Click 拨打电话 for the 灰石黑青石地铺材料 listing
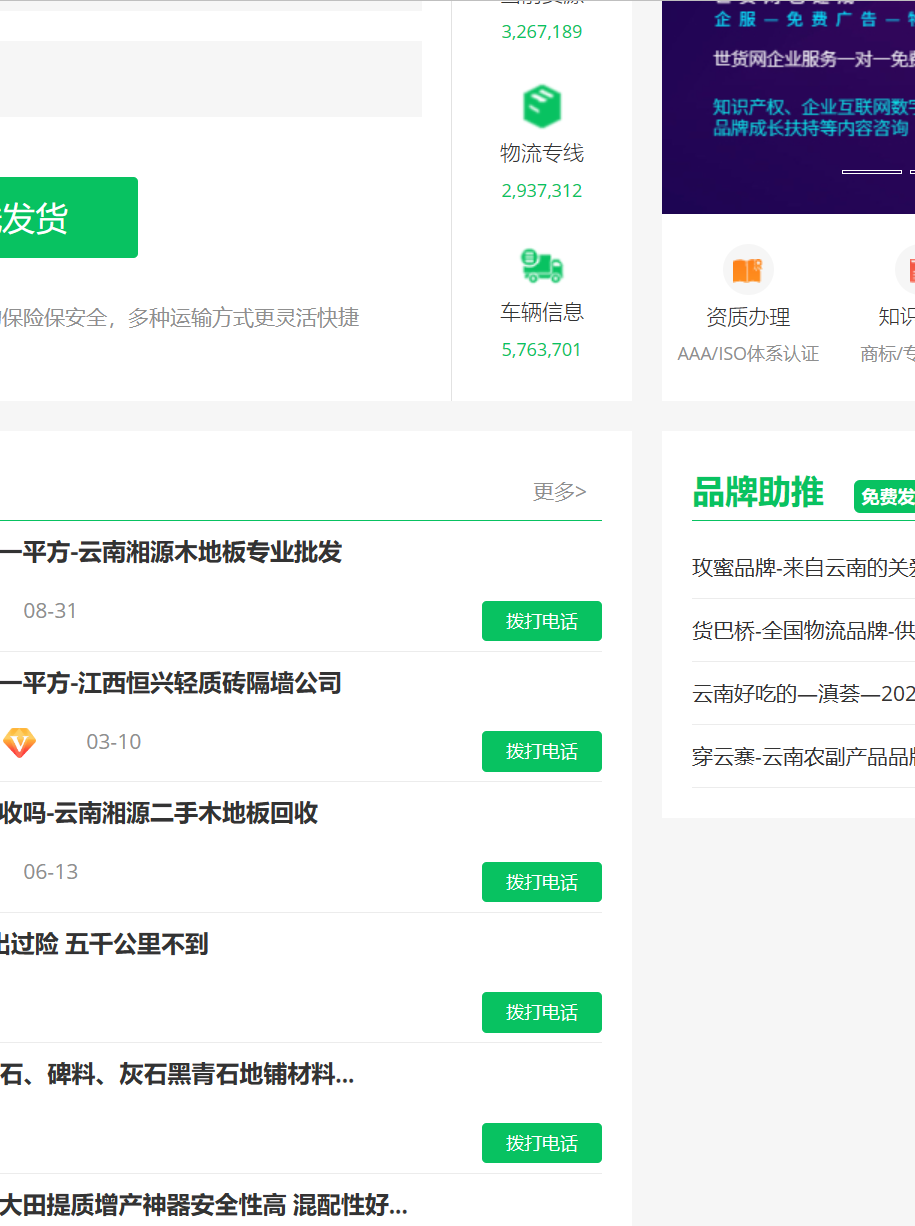Screen dimensions: 915x1226 541,1143
